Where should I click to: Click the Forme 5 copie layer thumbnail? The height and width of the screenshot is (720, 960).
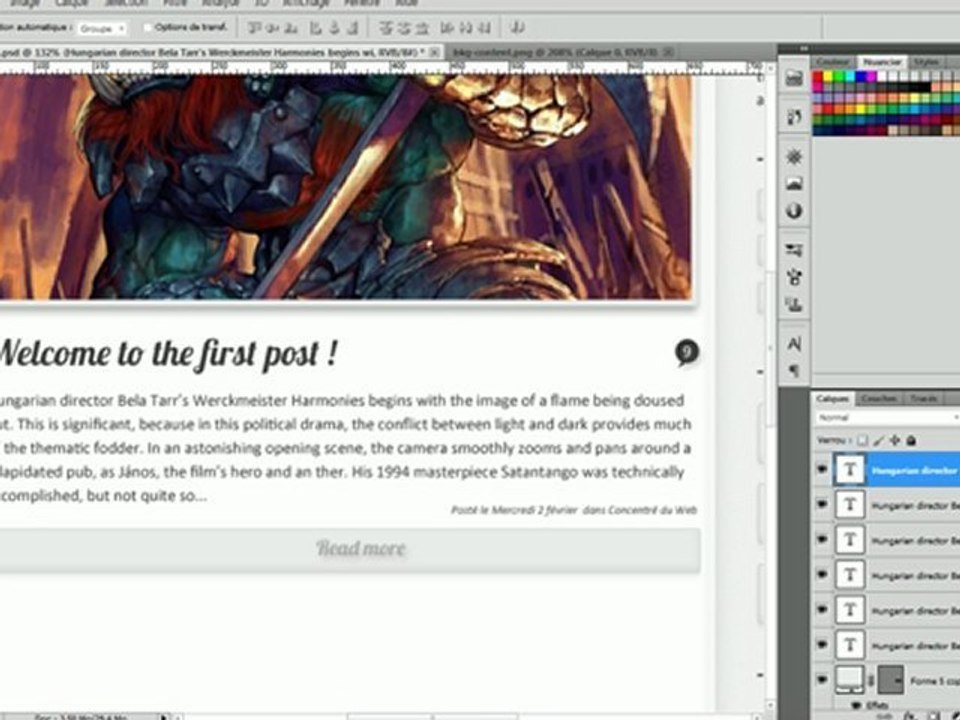(x=849, y=680)
